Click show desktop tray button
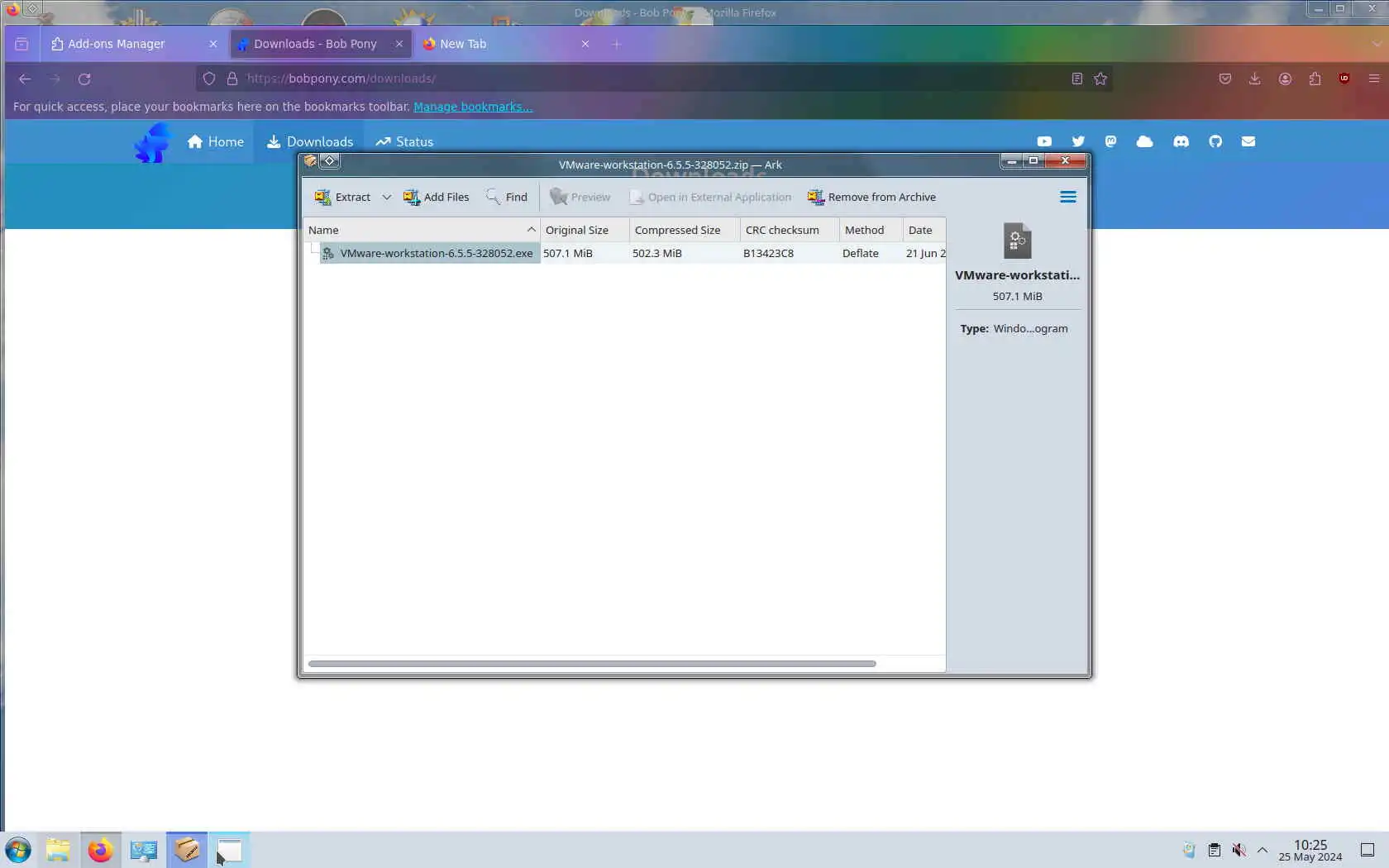The width and height of the screenshot is (1389, 868). [x=1368, y=850]
